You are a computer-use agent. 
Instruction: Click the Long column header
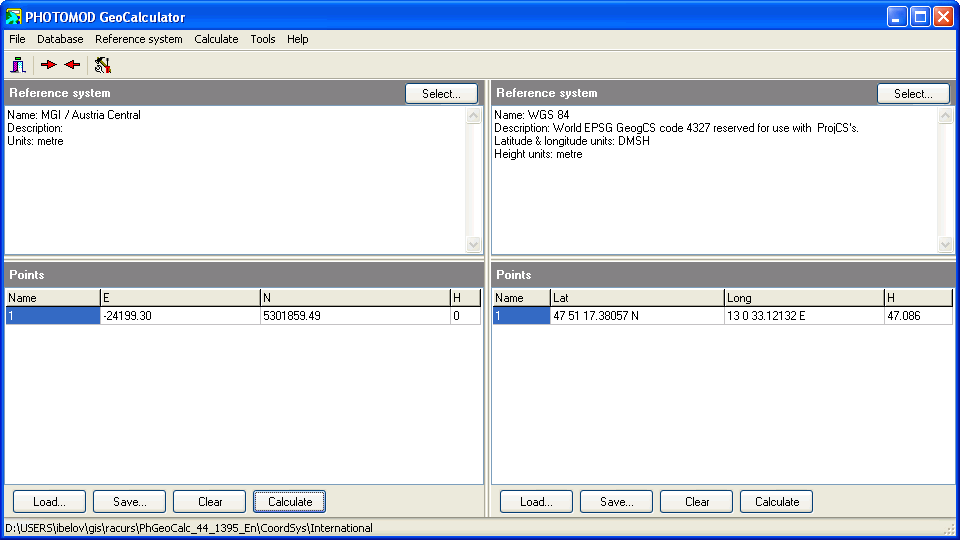click(x=804, y=298)
